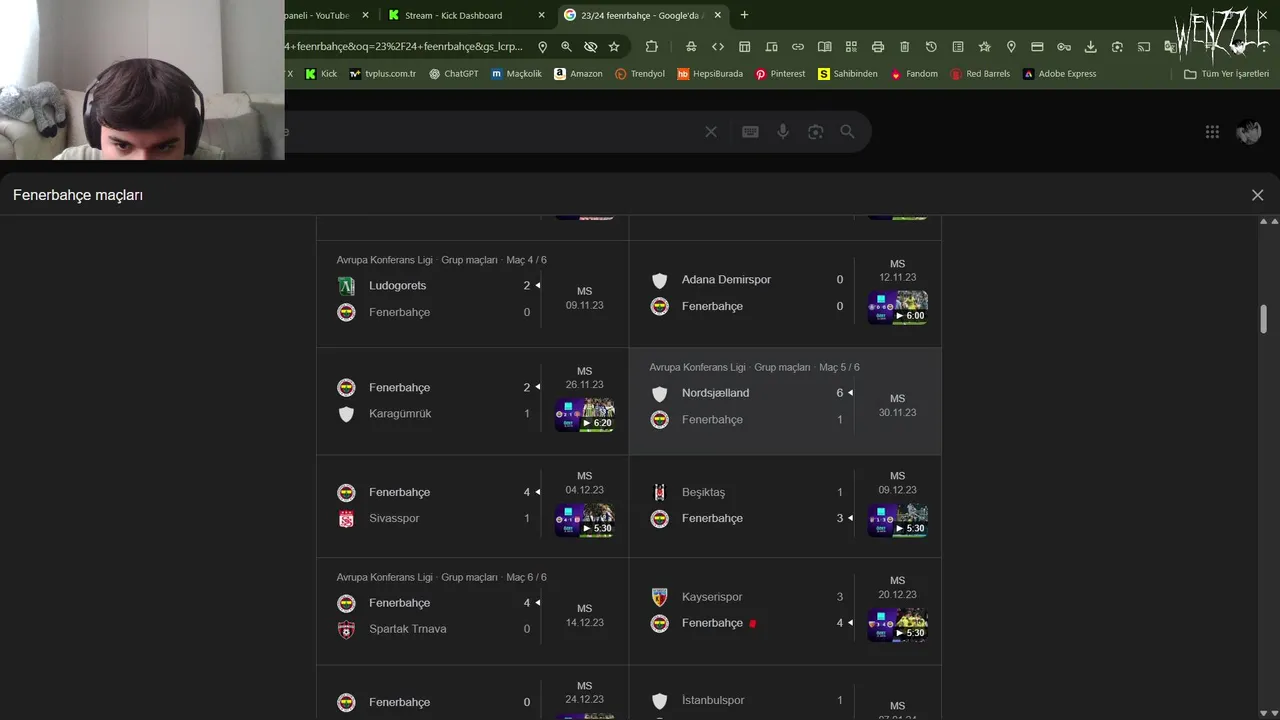
Task: Open the Ludogorets vs Fenerbahçe match
Action: [472, 294]
